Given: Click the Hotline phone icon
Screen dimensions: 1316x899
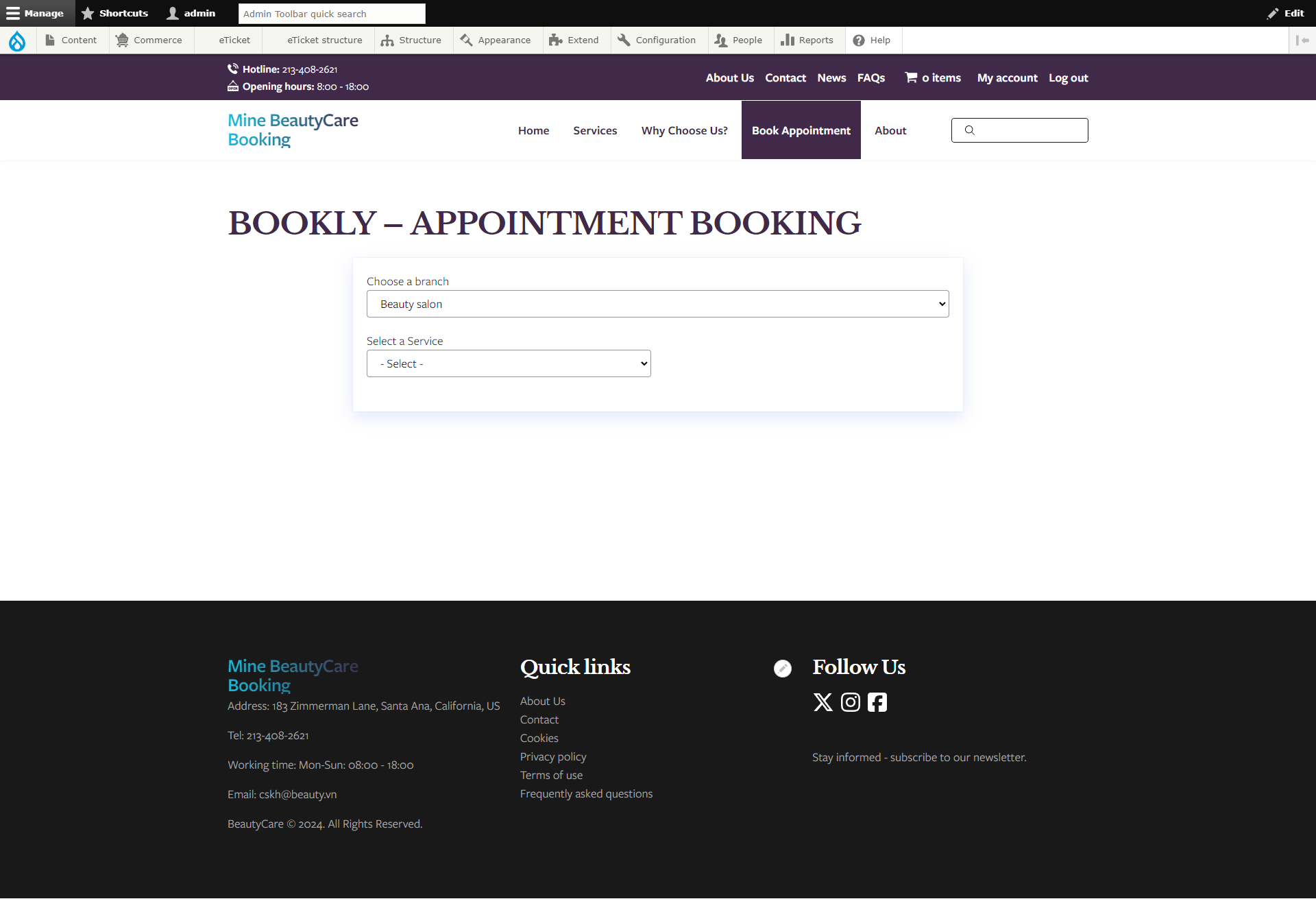Looking at the screenshot, I should pos(233,69).
